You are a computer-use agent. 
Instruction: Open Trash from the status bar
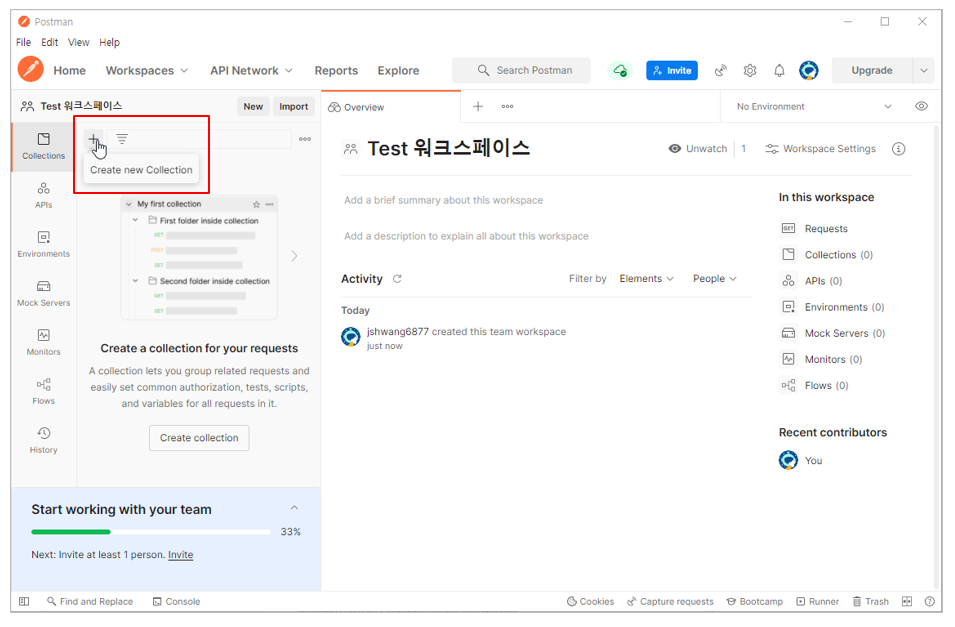[x=870, y=602]
